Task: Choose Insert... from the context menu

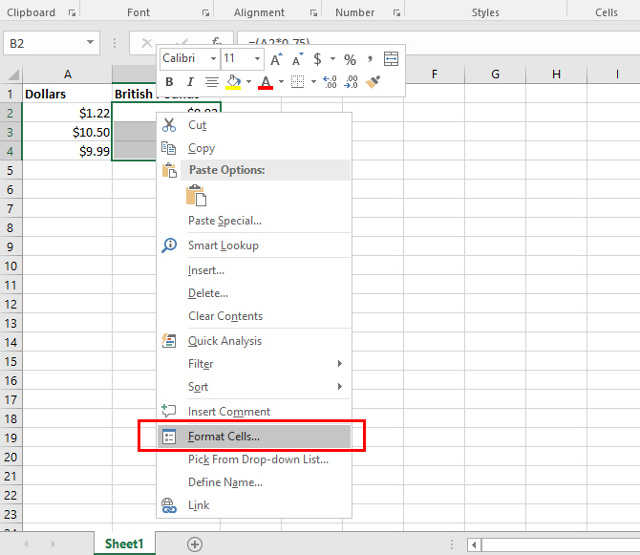Action: (x=254, y=270)
